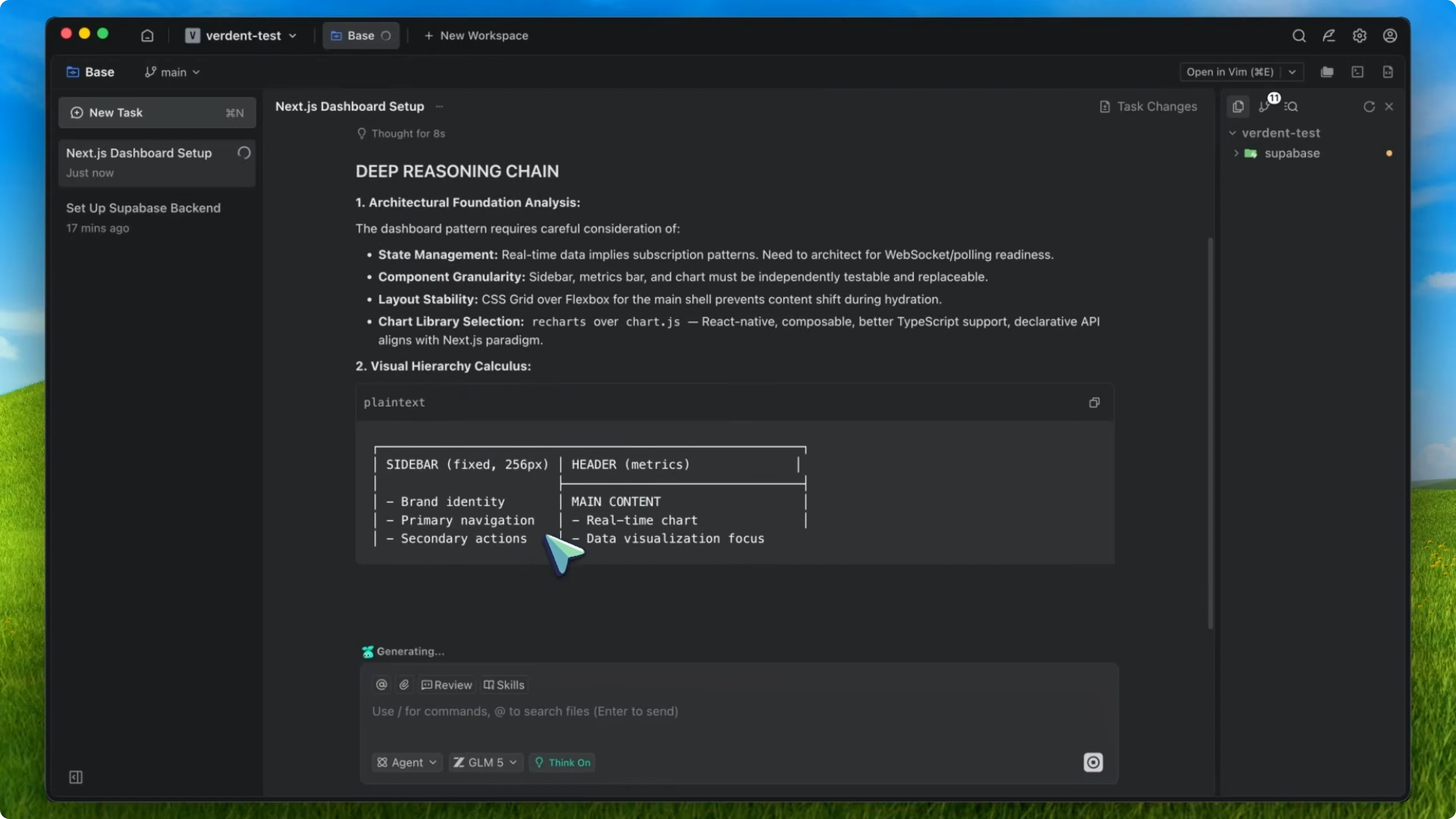Create a New Task
This screenshot has width=1456, height=819.
tap(157, 112)
